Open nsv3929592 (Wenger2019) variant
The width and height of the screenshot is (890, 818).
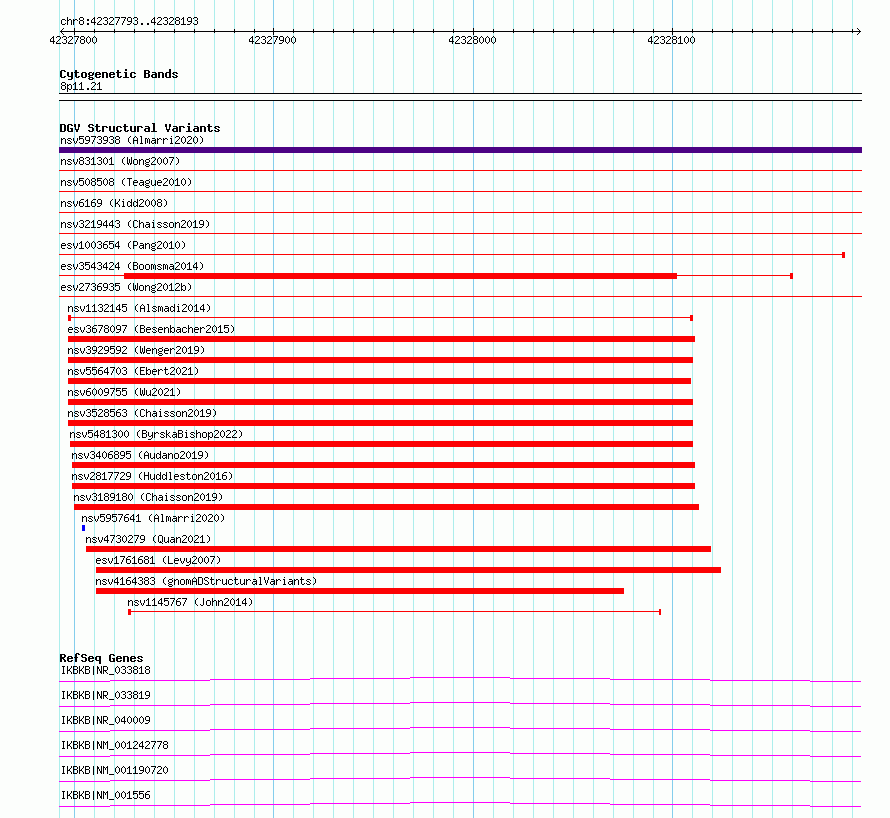136,350
